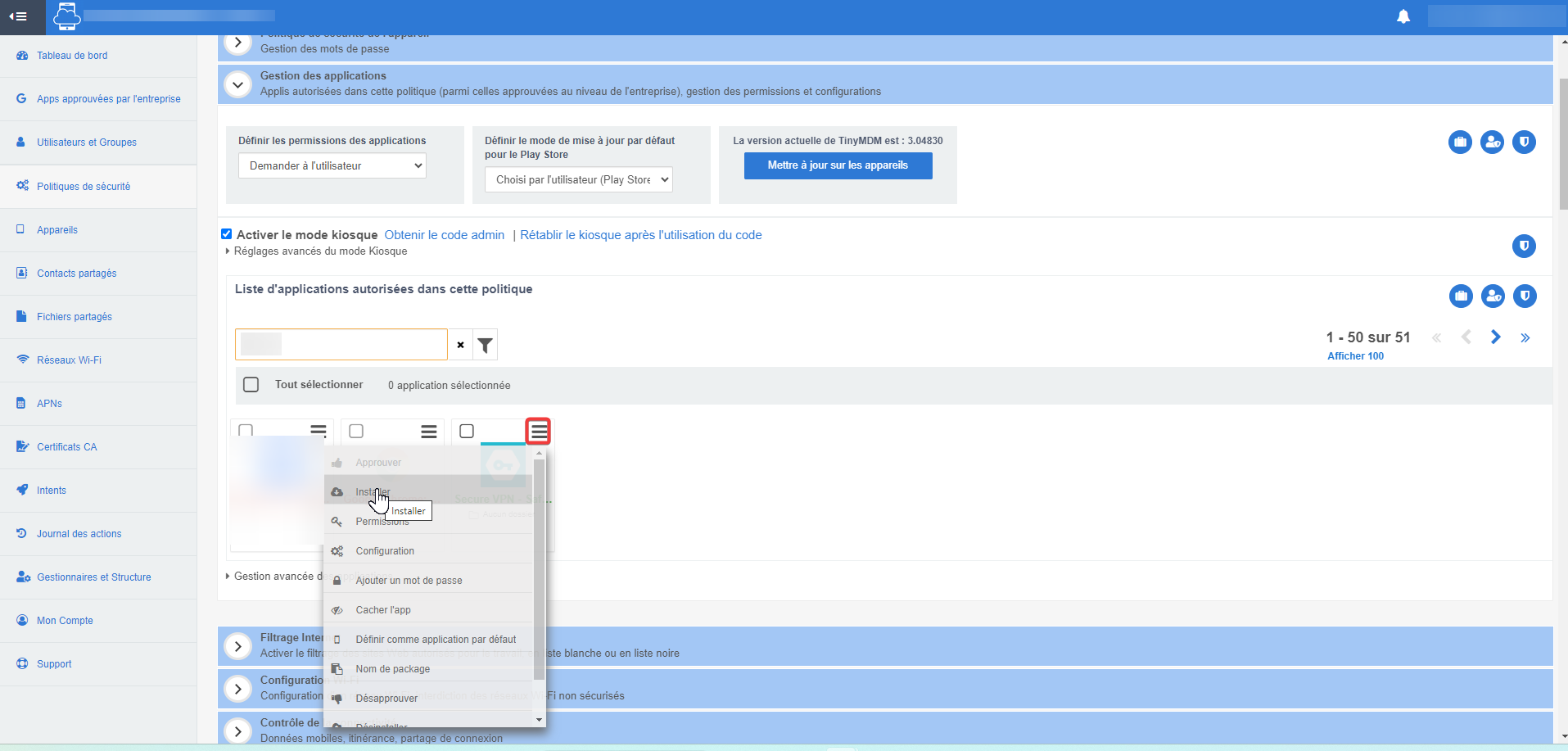Select the second app card checkbox
The height and width of the screenshot is (751, 1568).
coord(356,431)
